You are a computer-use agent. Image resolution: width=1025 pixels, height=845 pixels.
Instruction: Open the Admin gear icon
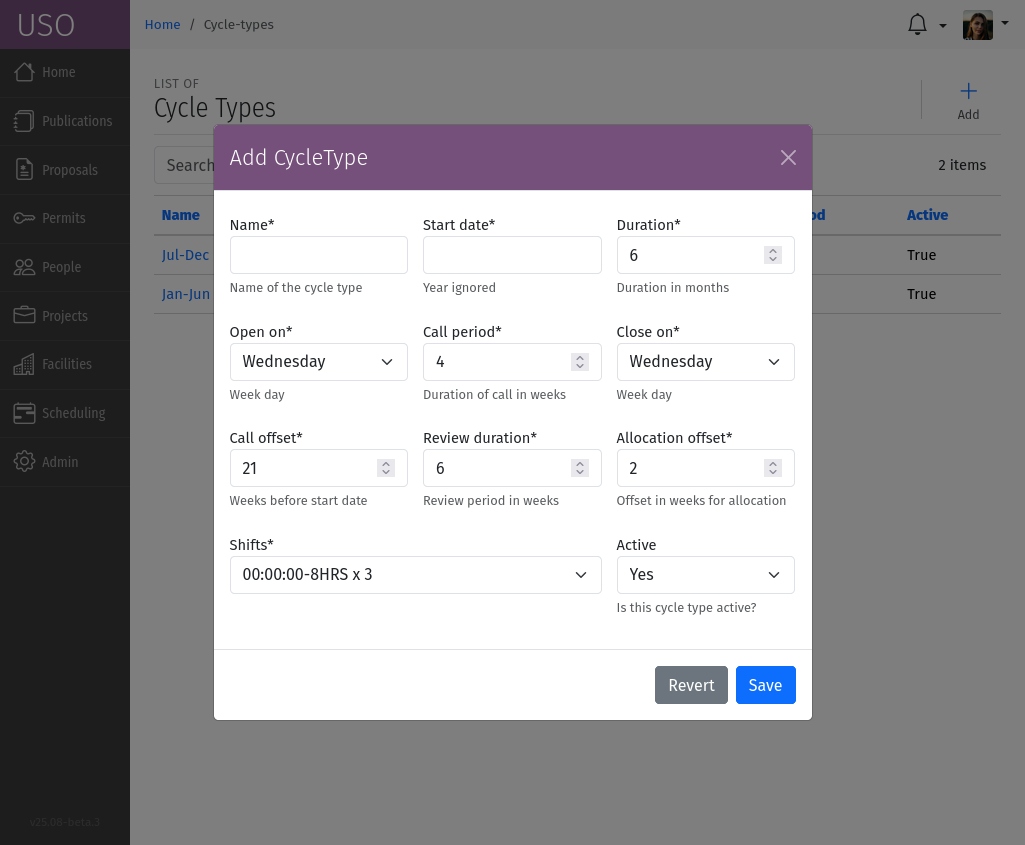24,461
